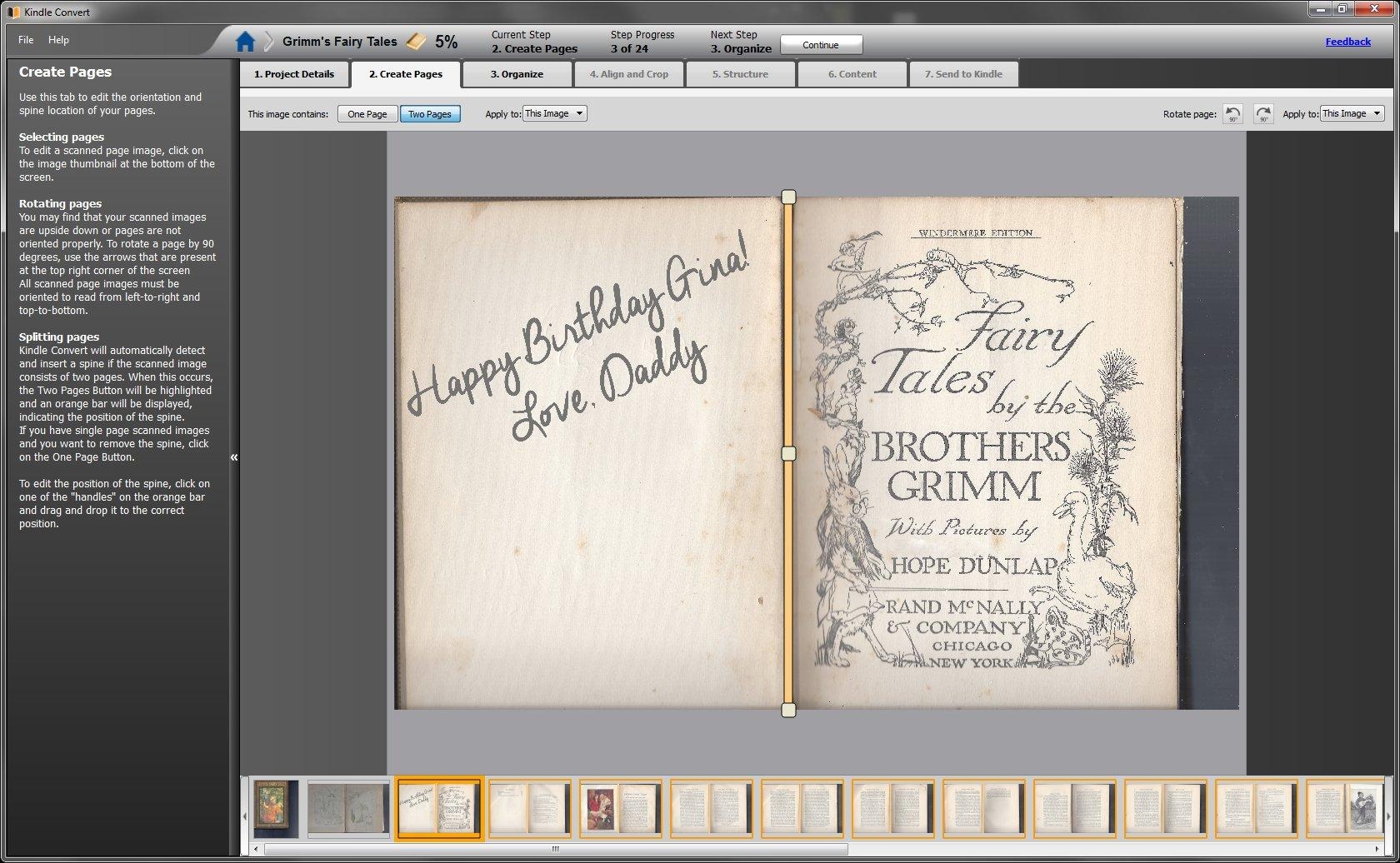Screen dimensions: 1400x863
Task: Select the One Page option
Action: click(367, 114)
